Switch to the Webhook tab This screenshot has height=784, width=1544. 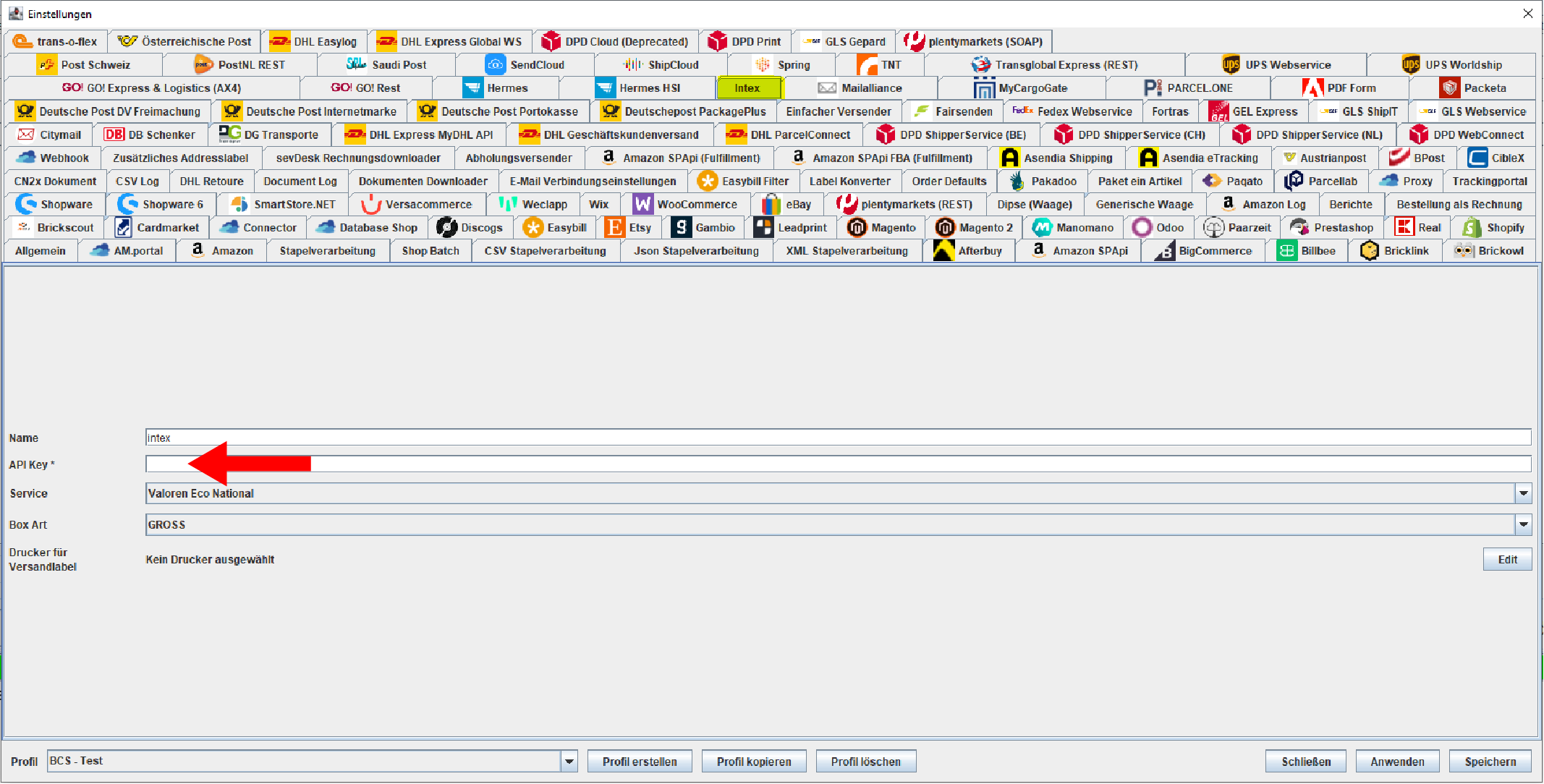coord(53,158)
